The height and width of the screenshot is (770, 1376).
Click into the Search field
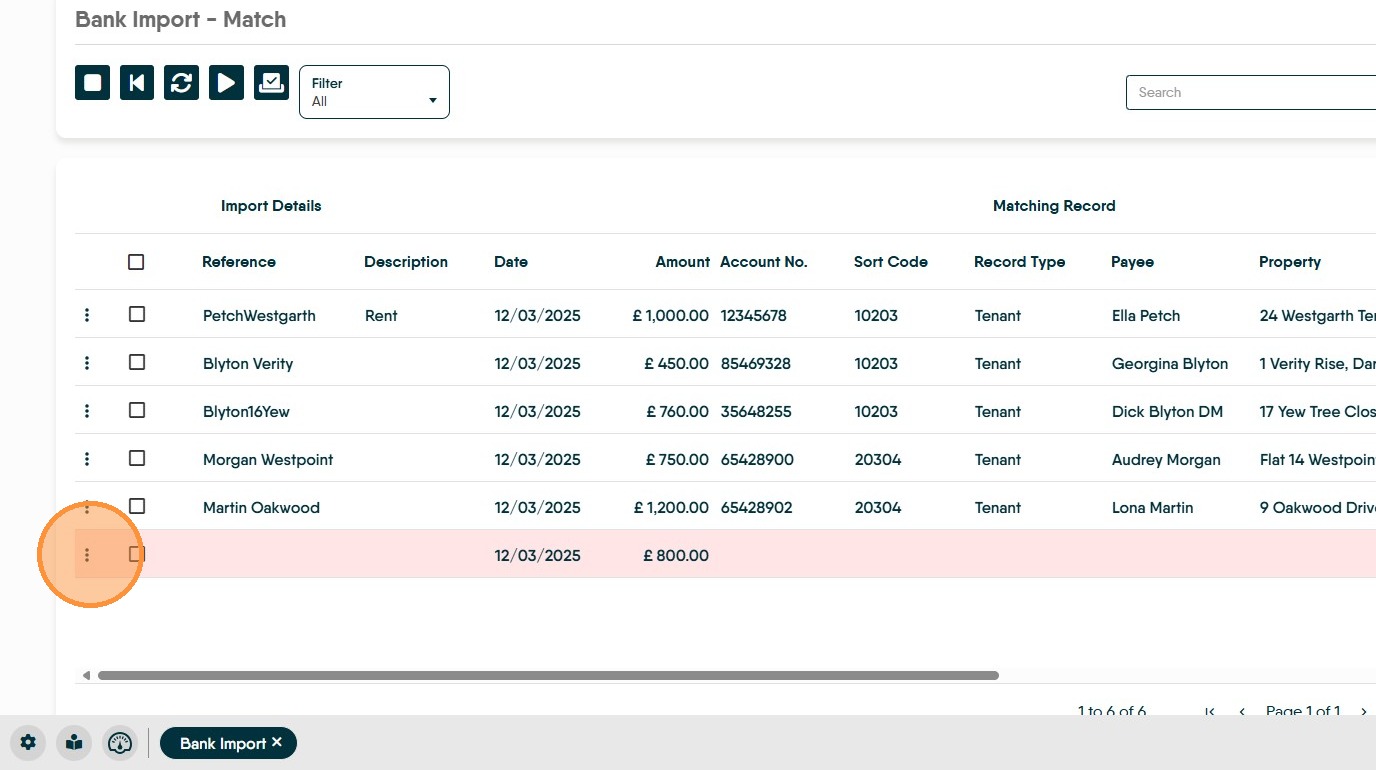(1250, 92)
